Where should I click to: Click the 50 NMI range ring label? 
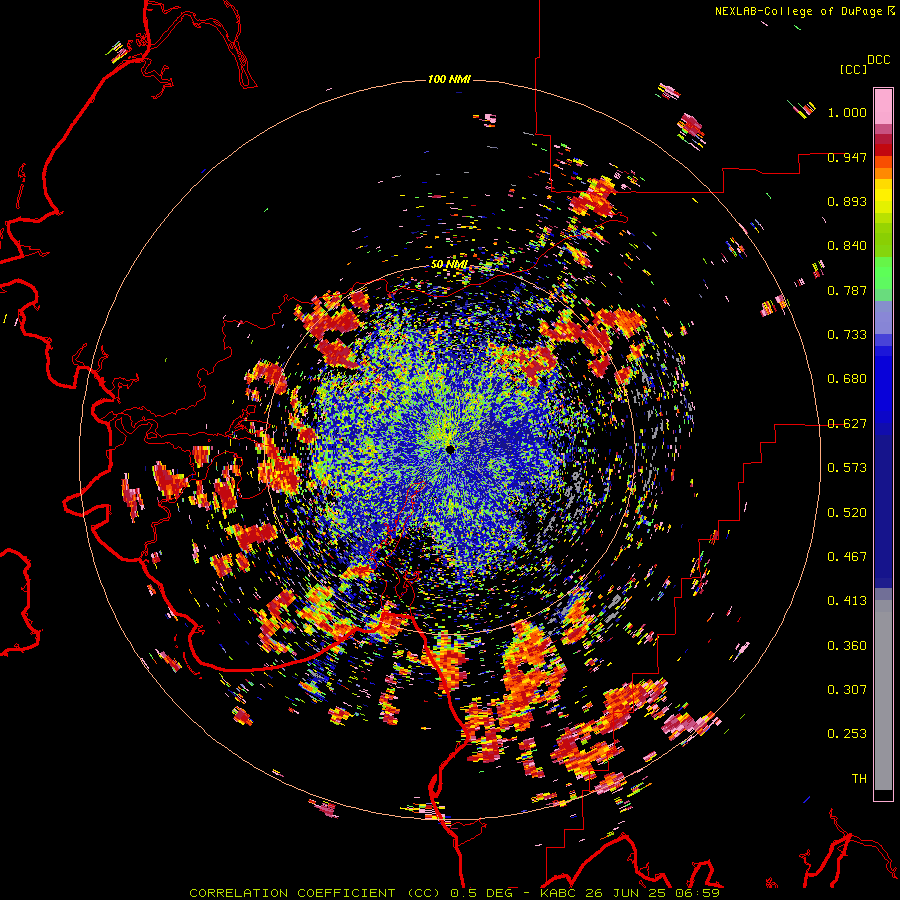449,265
